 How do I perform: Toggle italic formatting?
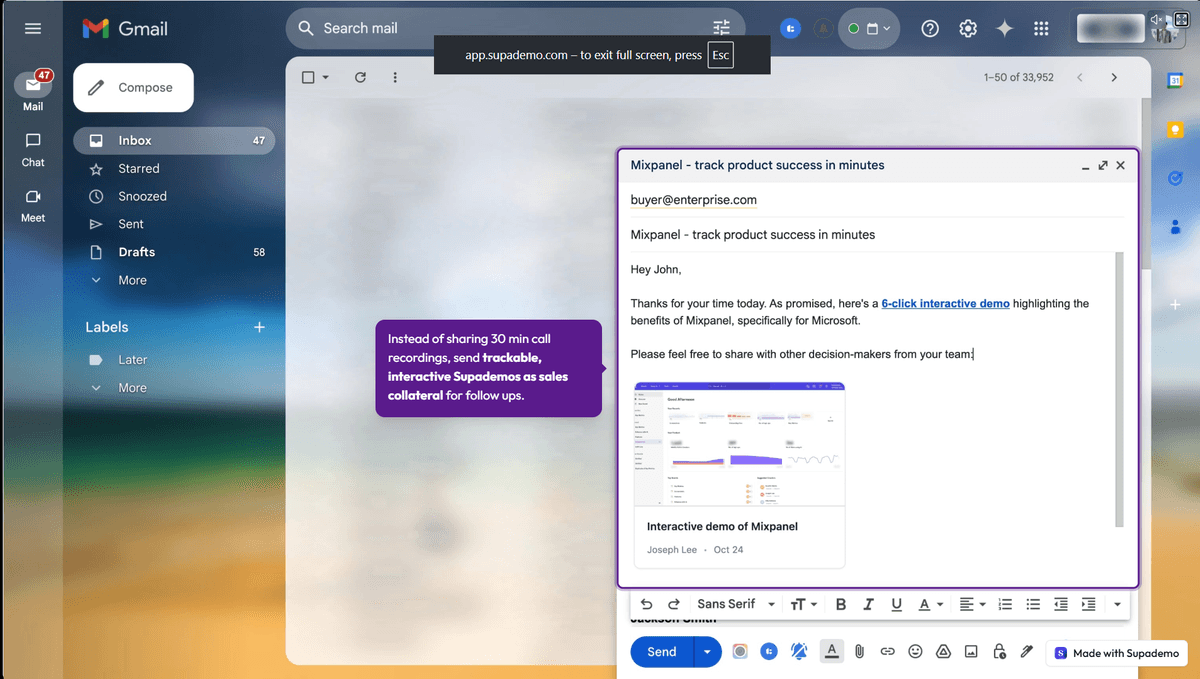click(x=868, y=604)
